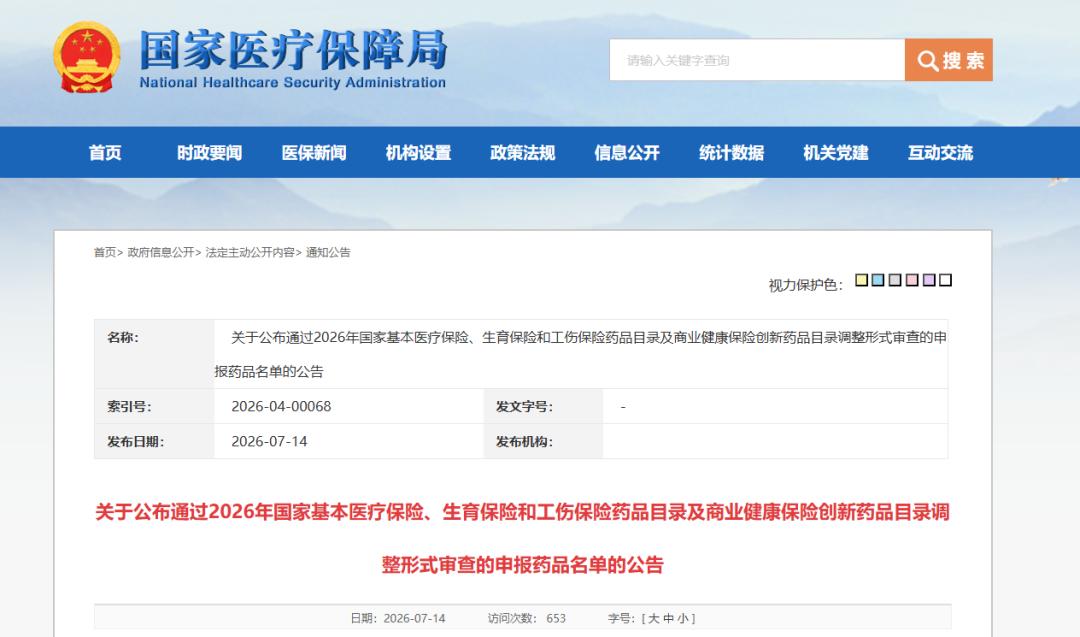The width and height of the screenshot is (1080, 637).
Task: Click the 索引号 label cell
Action: pyautogui.click(x=154, y=406)
